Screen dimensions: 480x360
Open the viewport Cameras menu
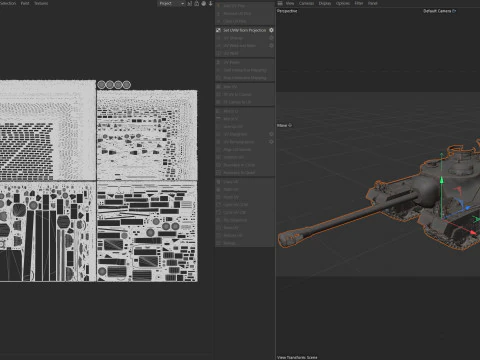[306, 3]
